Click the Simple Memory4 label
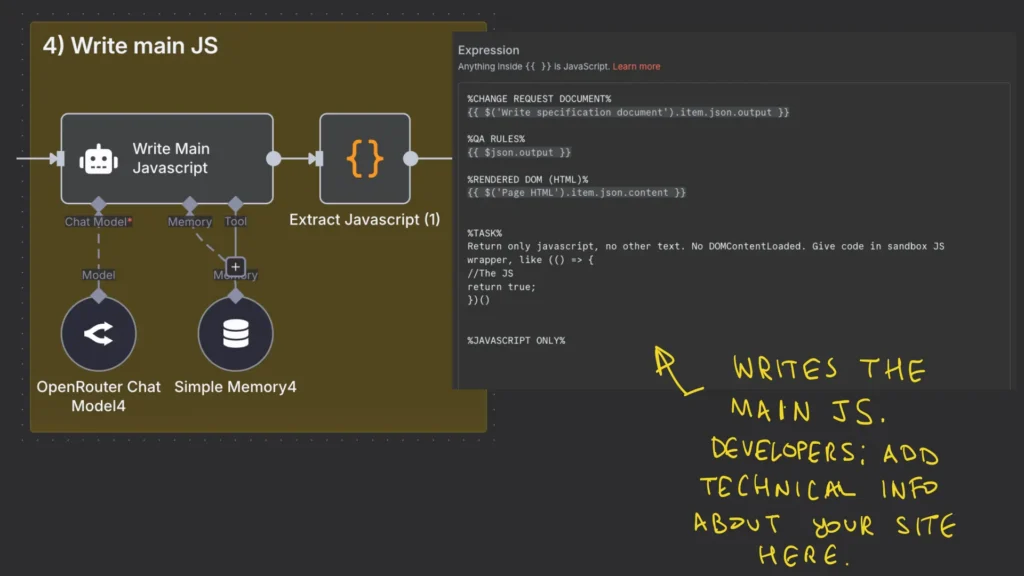The image size is (1024, 576). pyautogui.click(x=235, y=387)
